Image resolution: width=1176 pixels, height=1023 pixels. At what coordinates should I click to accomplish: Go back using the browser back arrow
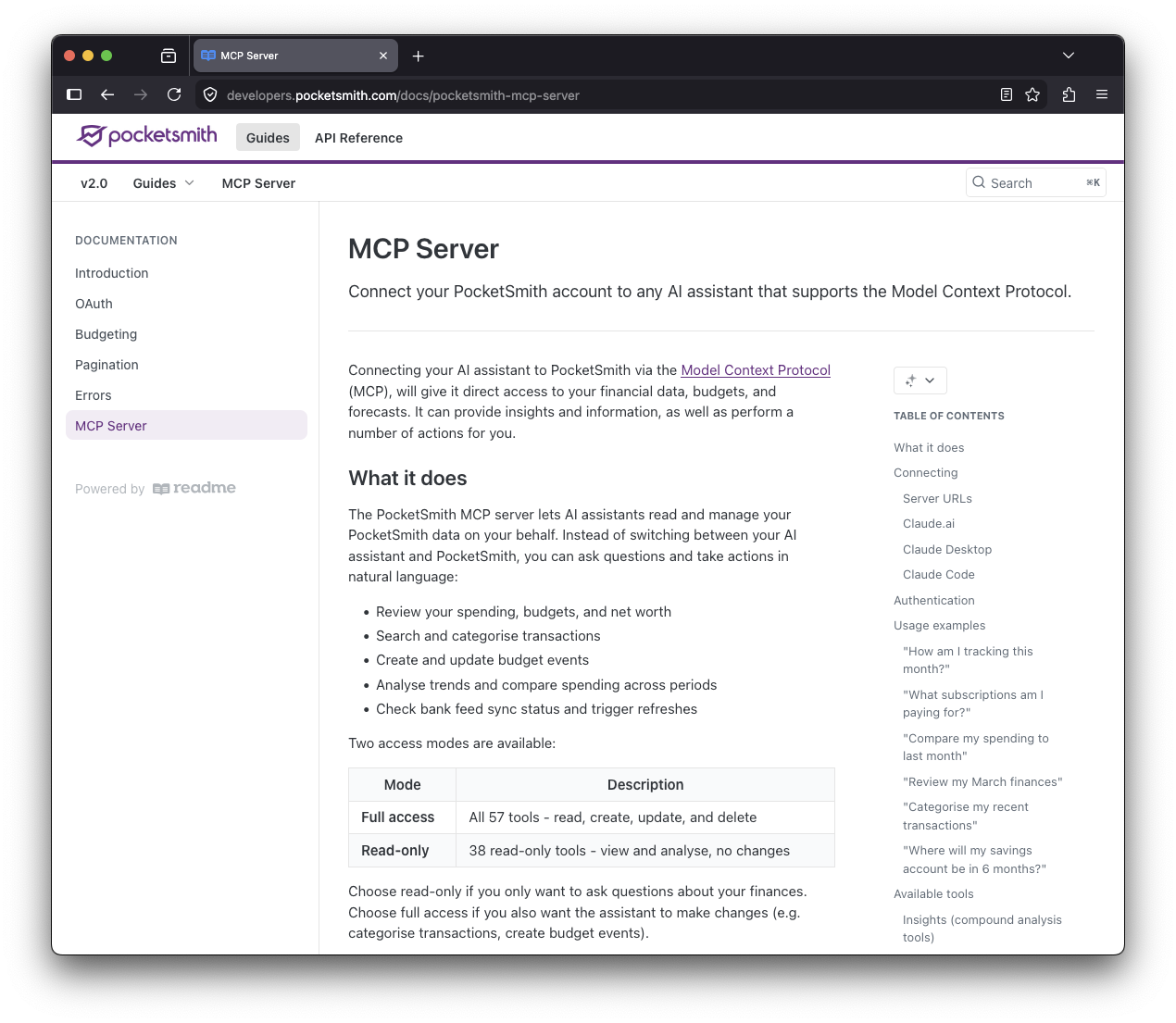pos(107,94)
